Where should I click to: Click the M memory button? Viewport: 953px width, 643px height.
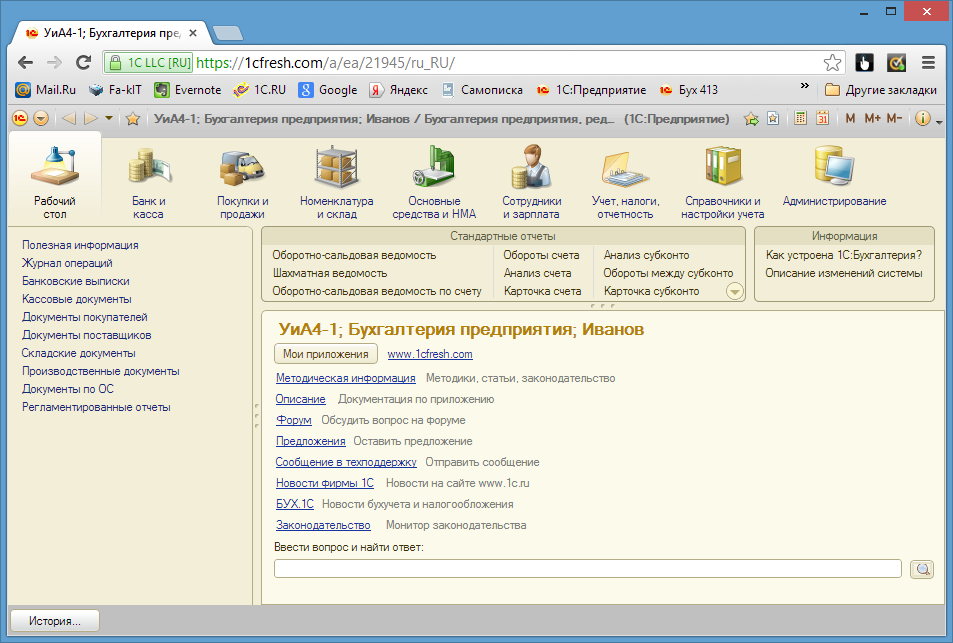tap(850, 119)
